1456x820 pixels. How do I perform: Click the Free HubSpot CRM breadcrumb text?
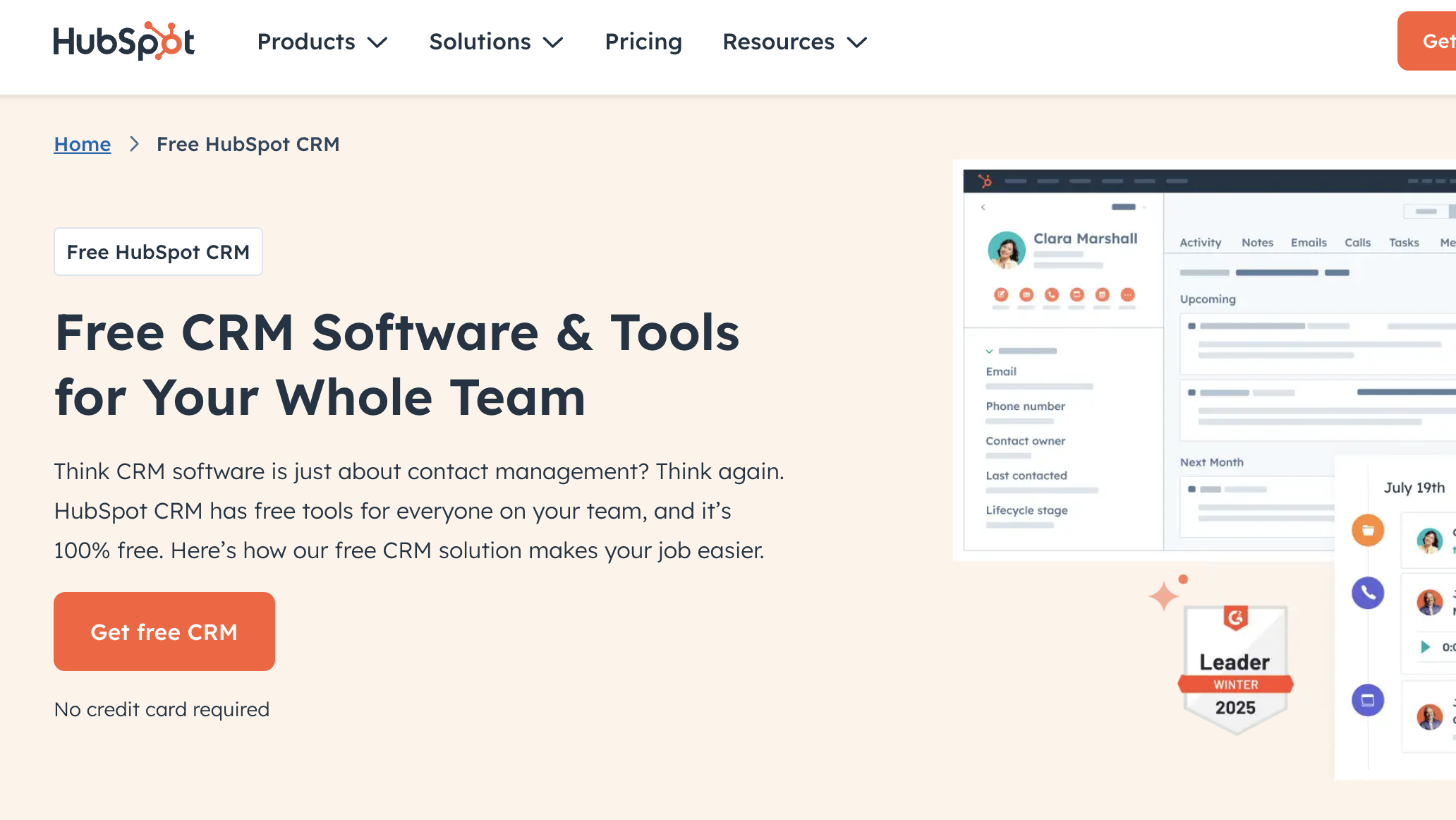248,144
